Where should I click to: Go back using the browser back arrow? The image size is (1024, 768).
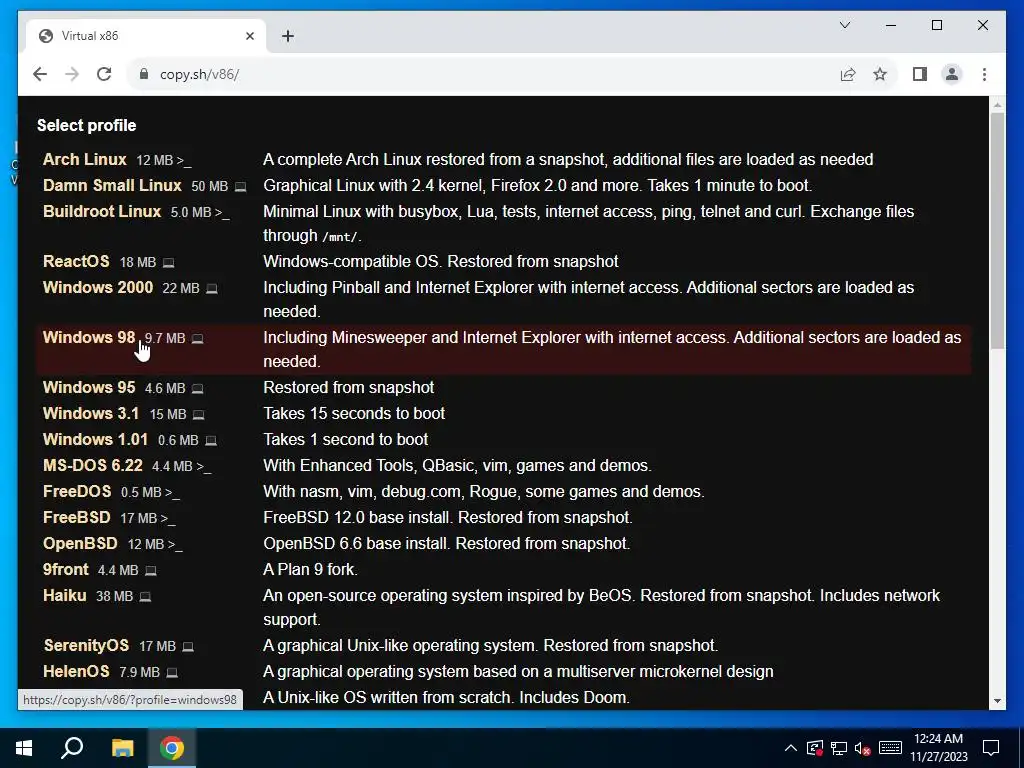click(40, 74)
